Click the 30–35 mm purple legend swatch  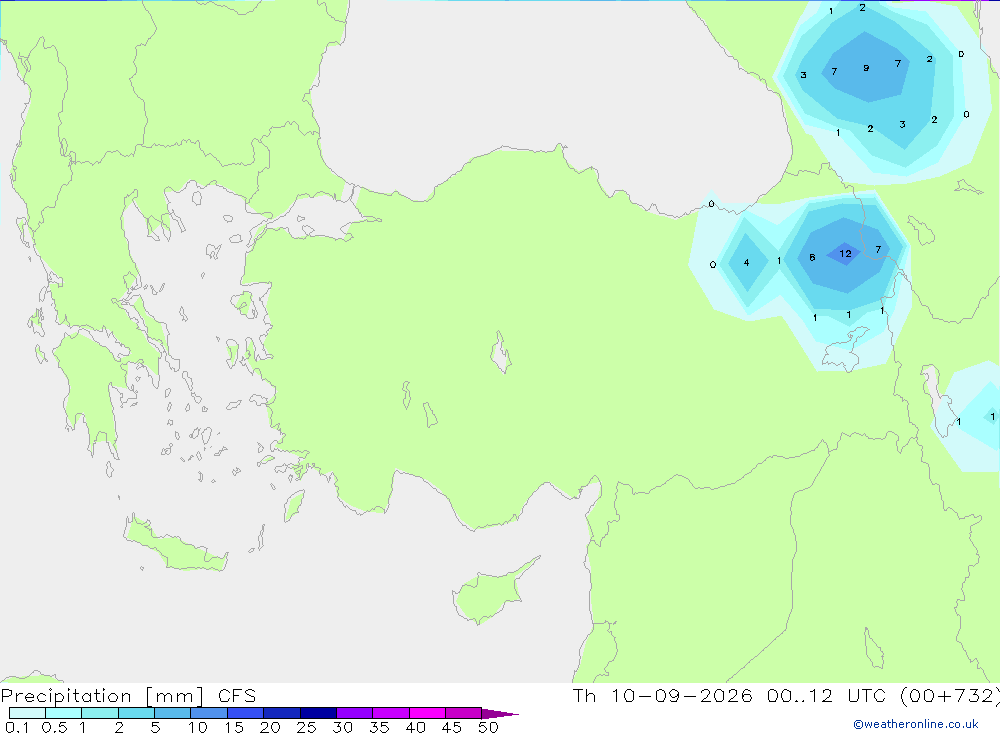pyautogui.click(x=354, y=713)
